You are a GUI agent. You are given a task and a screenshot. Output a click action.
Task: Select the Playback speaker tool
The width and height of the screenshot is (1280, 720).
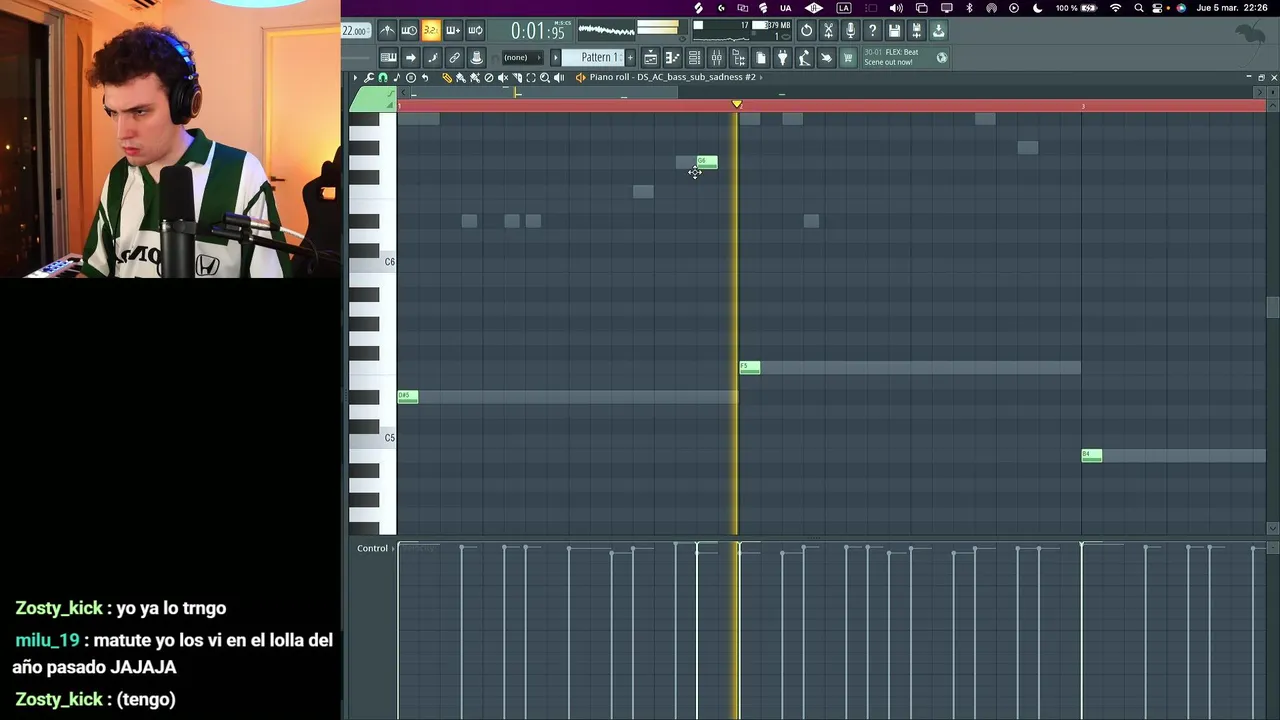click(559, 77)
